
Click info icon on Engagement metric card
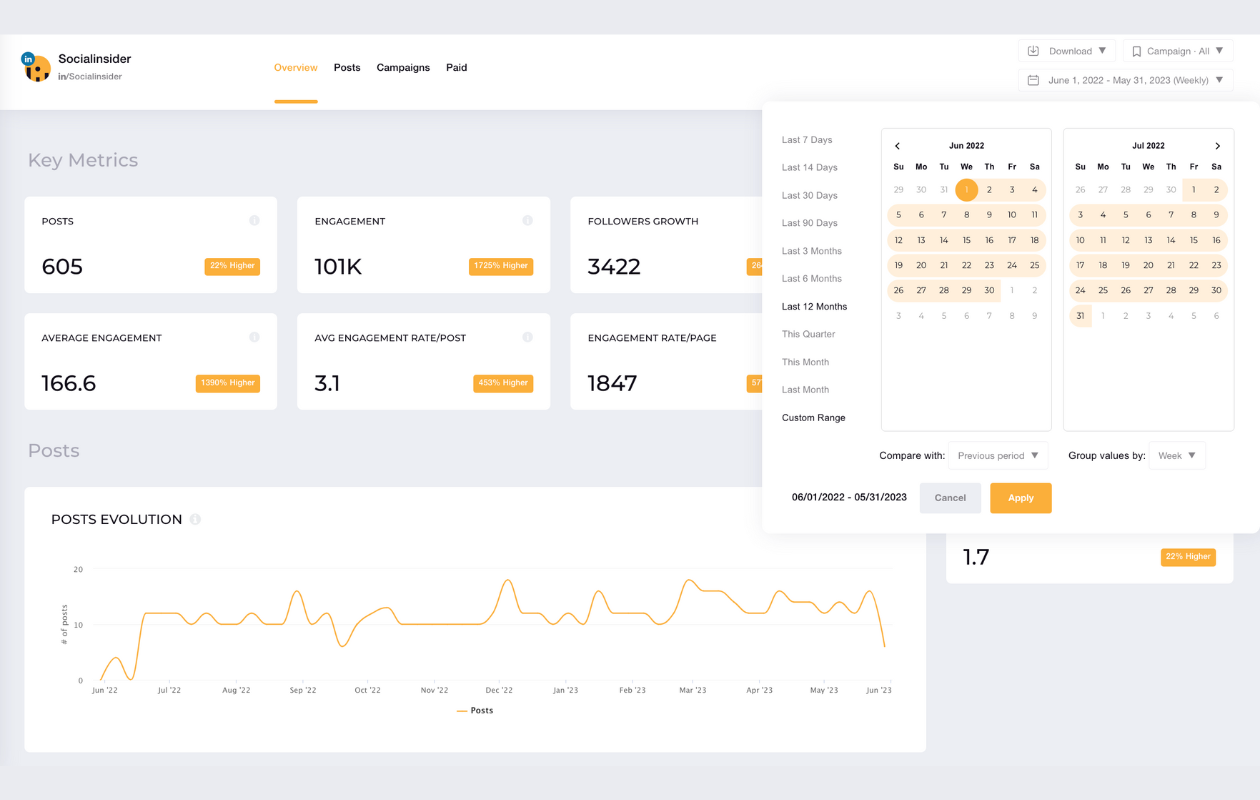pos(527,221)
